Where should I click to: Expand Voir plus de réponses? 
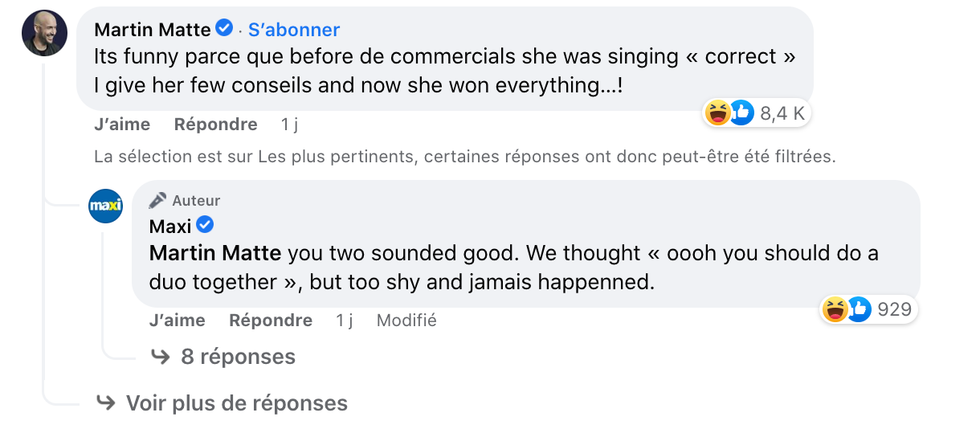click(236, 403)
